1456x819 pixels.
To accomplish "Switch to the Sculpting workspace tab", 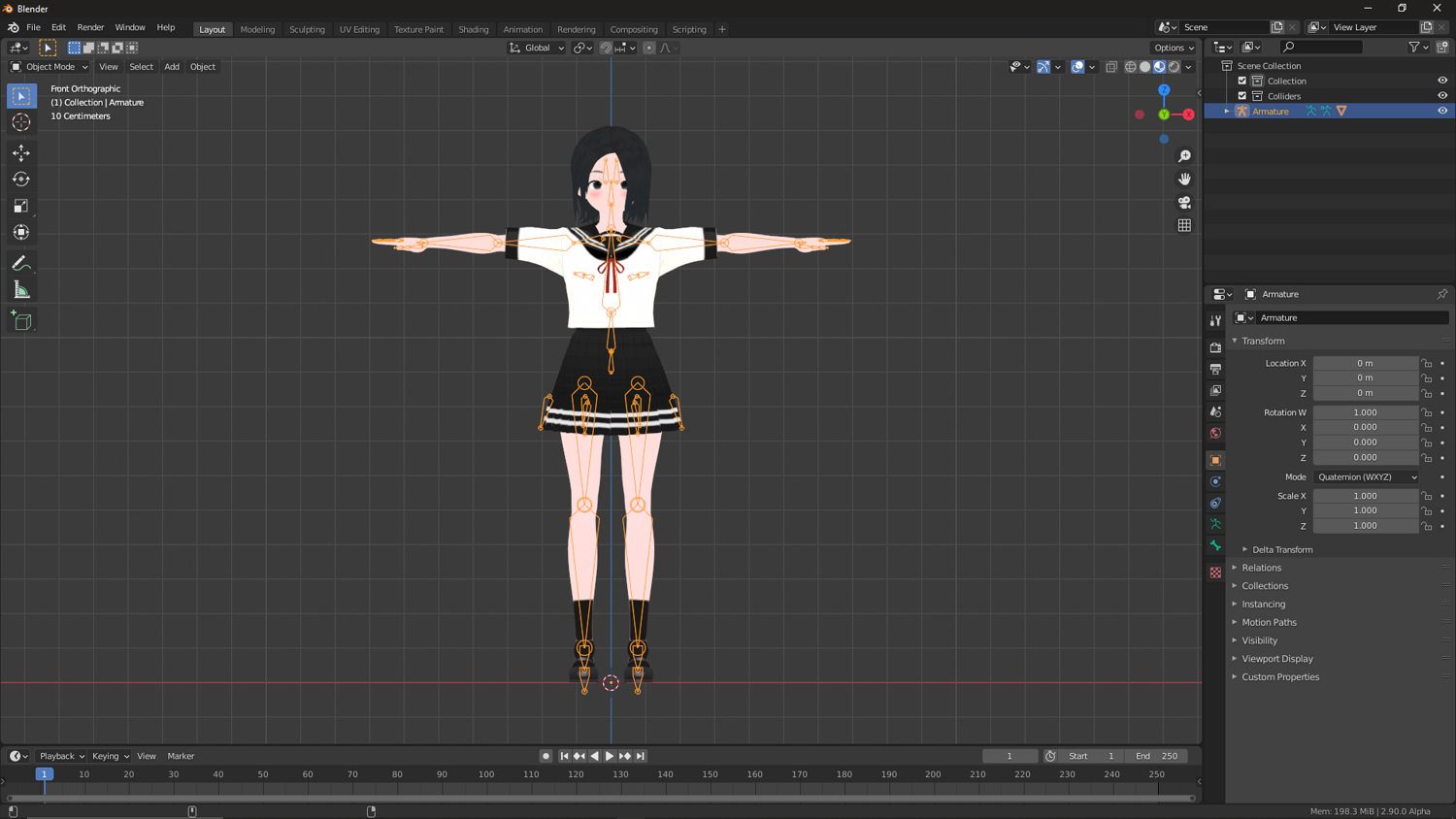I will (x=307, y=29).
